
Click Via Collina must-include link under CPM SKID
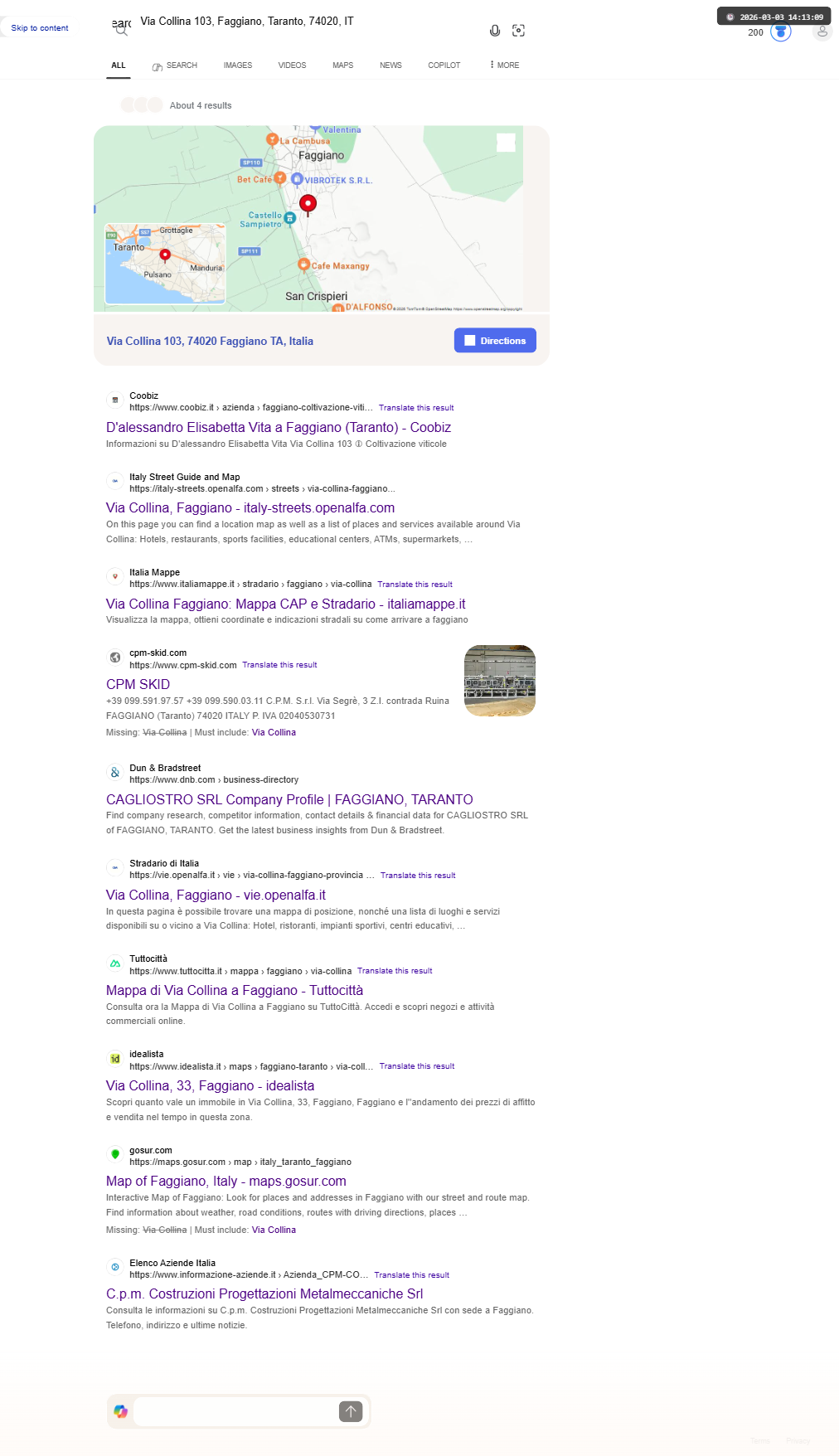[274, 733]
